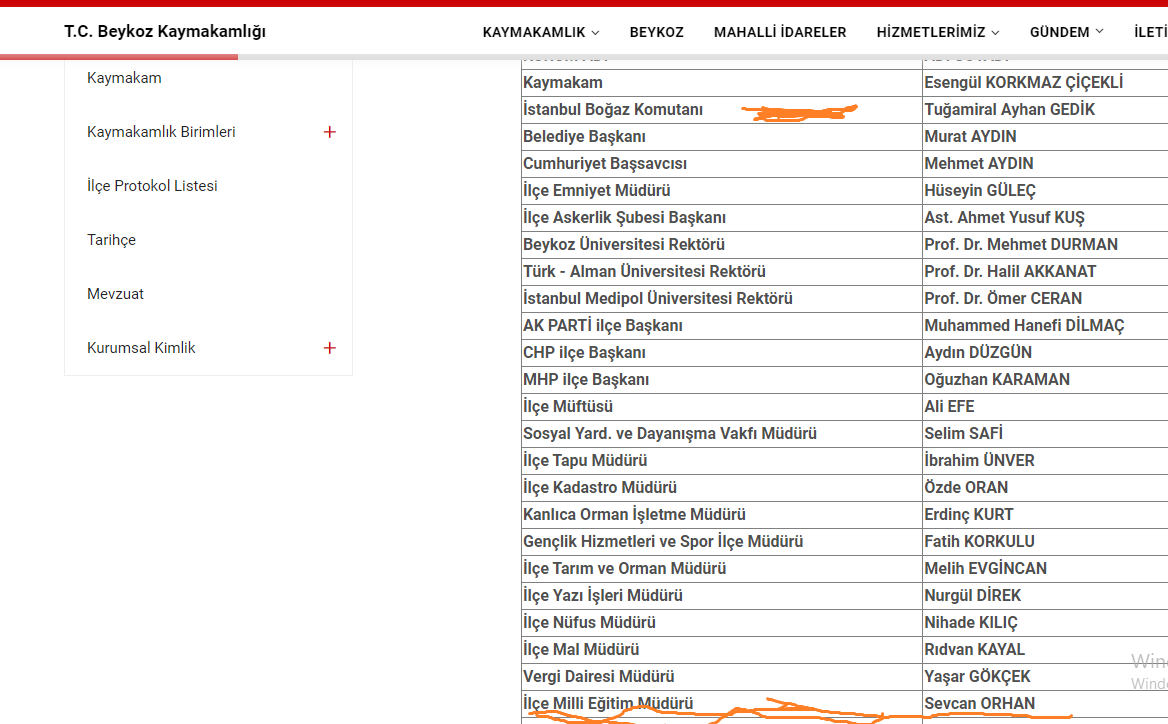Click the name Ast. Ahmet Yusuf KUŞ
This screenshot has width=1168, height=724.
pyautogui.click(x=1004, y=217)
